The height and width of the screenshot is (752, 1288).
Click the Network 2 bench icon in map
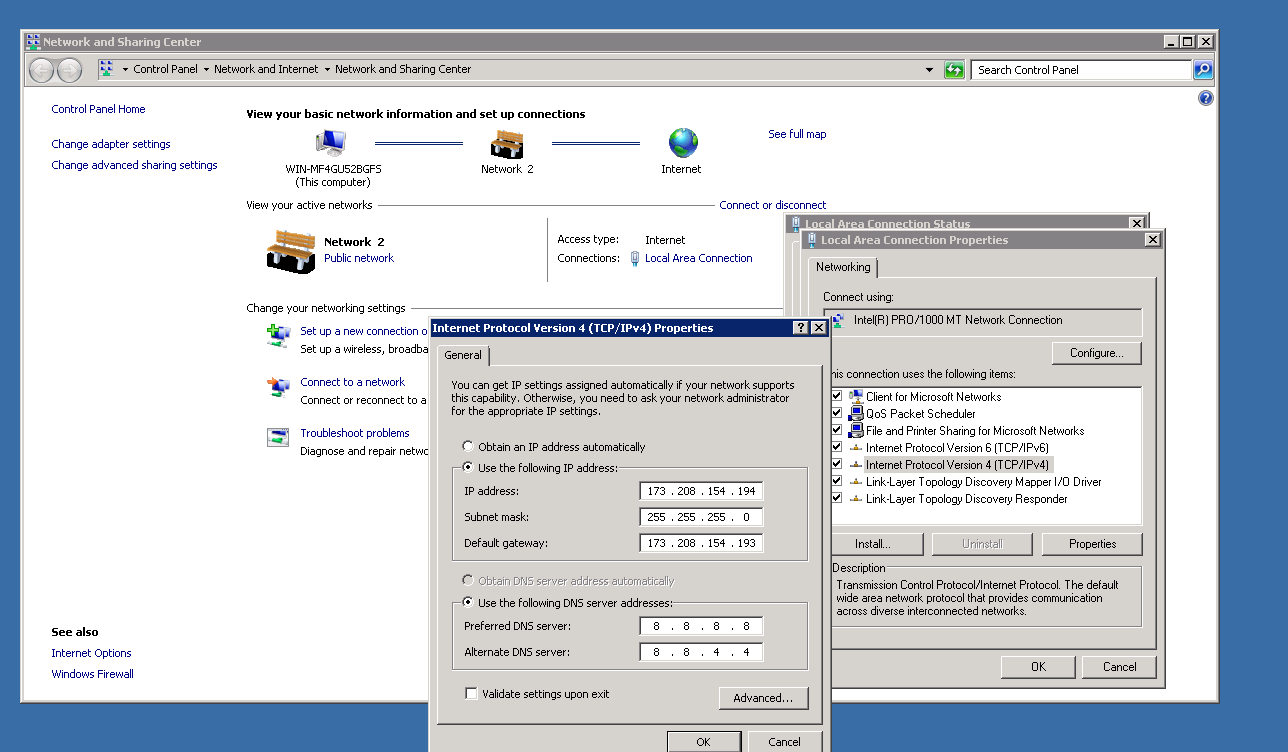tap(507, 144)
